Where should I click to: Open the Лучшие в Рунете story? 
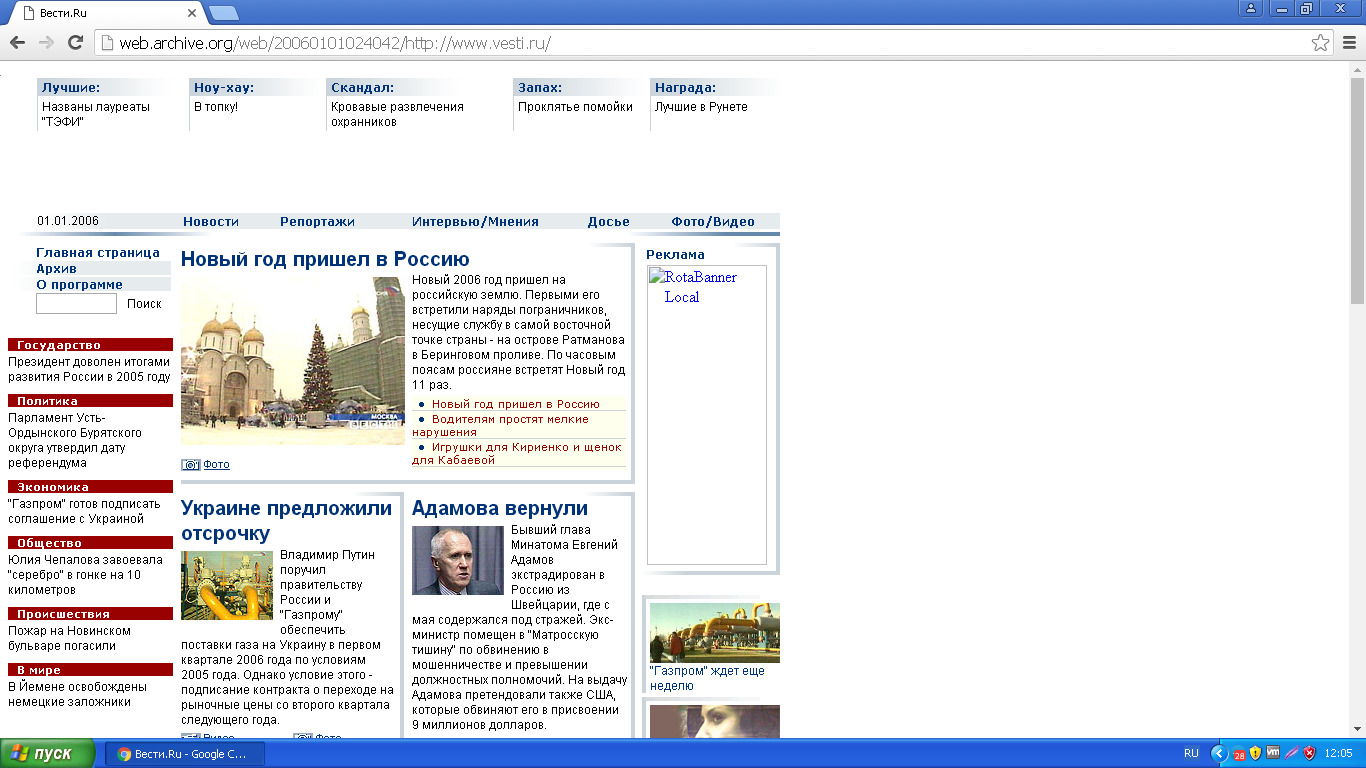[701, 107]
